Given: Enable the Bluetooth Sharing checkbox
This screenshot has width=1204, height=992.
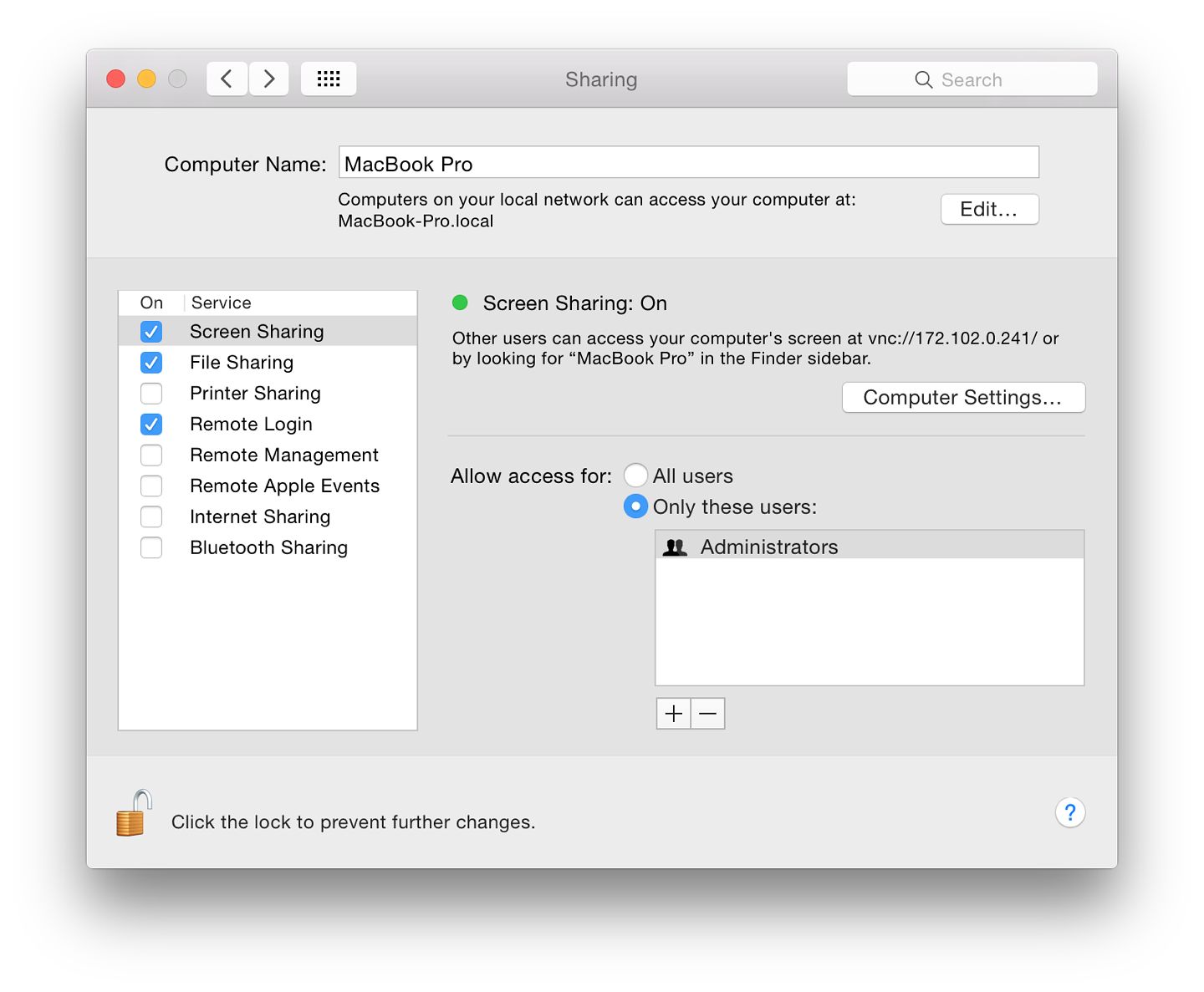Looking at the screenshot, I should tap(151, 548).
